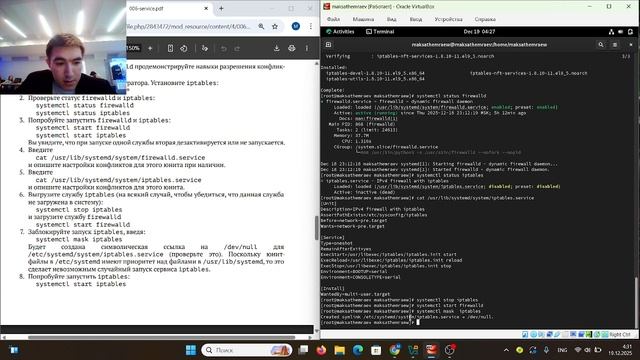Open Microsoft Edge from the taskbar
This screenshot has width=640, height=360.
(358, 350)
